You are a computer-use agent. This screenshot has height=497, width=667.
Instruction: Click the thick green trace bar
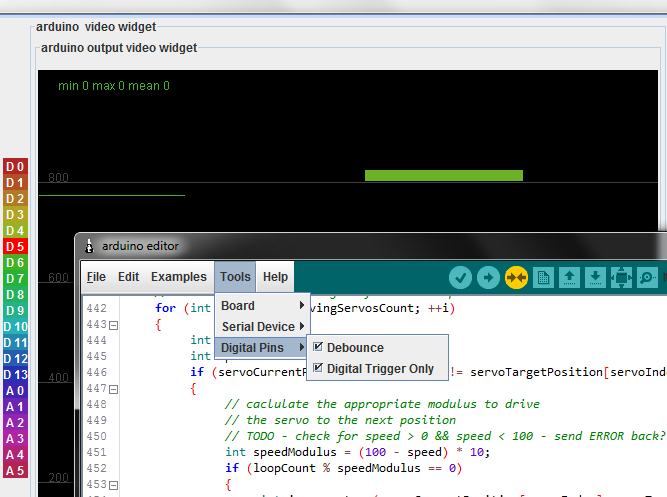point(444,175)
